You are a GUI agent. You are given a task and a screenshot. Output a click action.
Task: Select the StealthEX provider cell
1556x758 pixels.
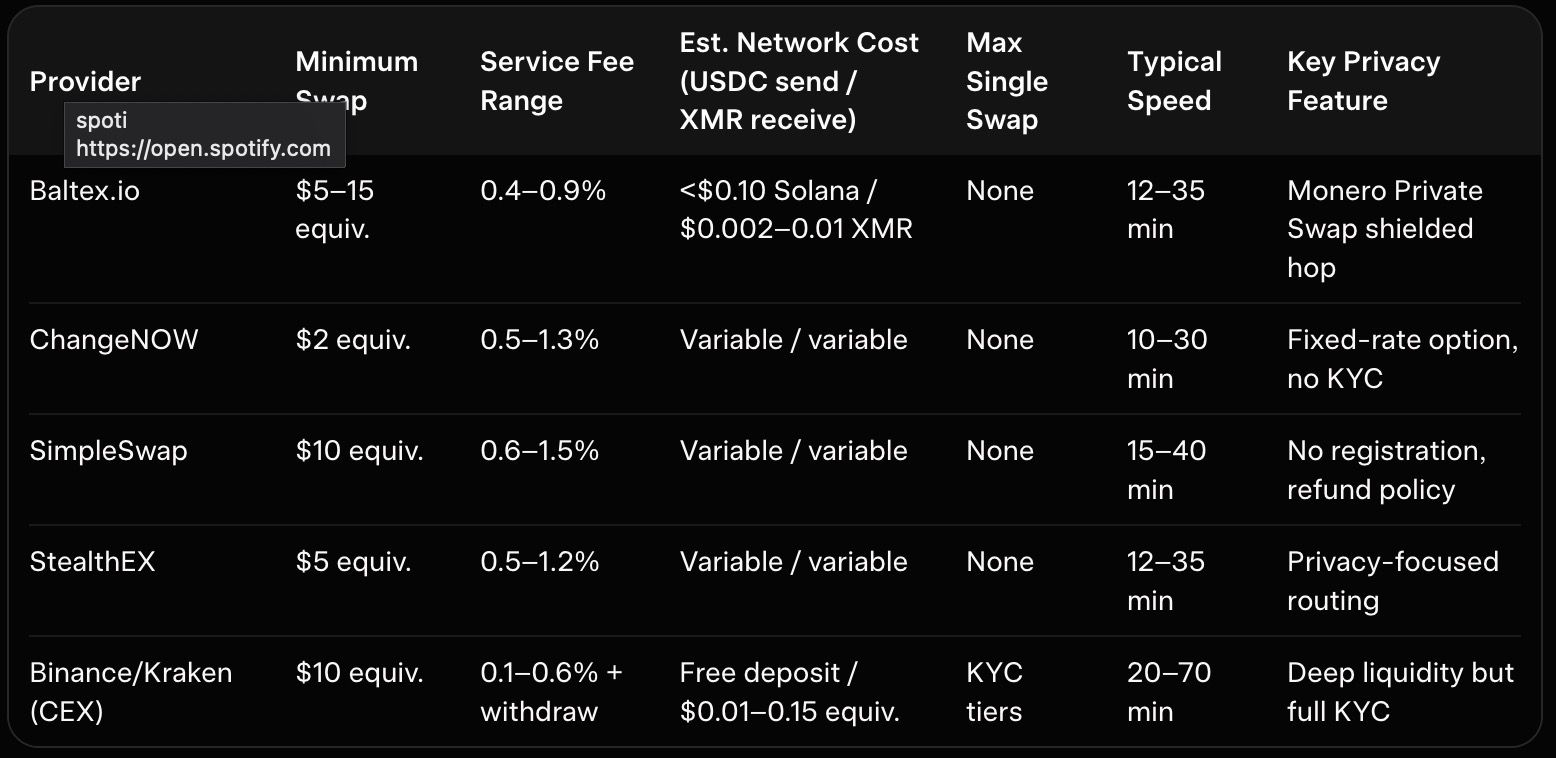click(93, 561)
